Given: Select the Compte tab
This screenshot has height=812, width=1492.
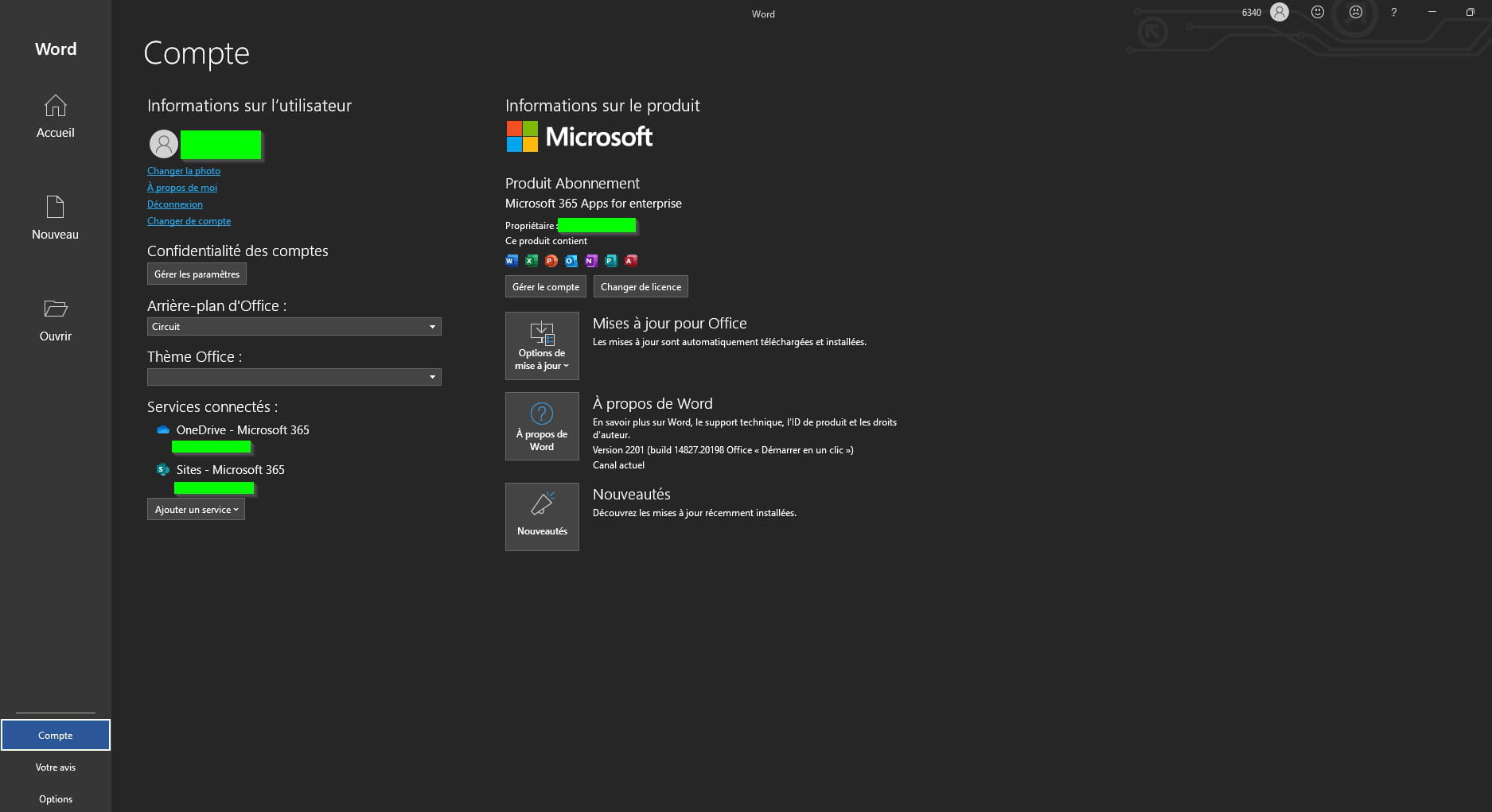Looking at the screenshot, I should (x=56, y=735).
